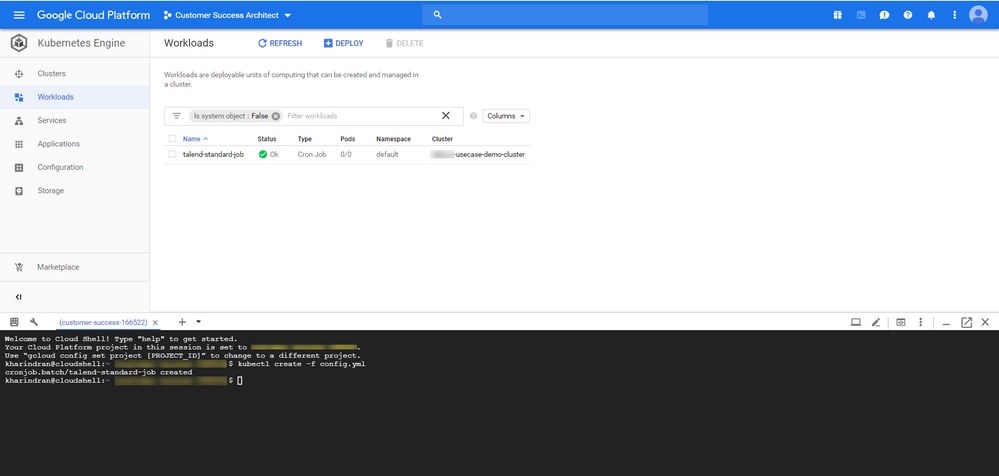This screenshot has width=999, height=476.
Task: Open the Columns dropdown
Action: [x=506, y=116]
